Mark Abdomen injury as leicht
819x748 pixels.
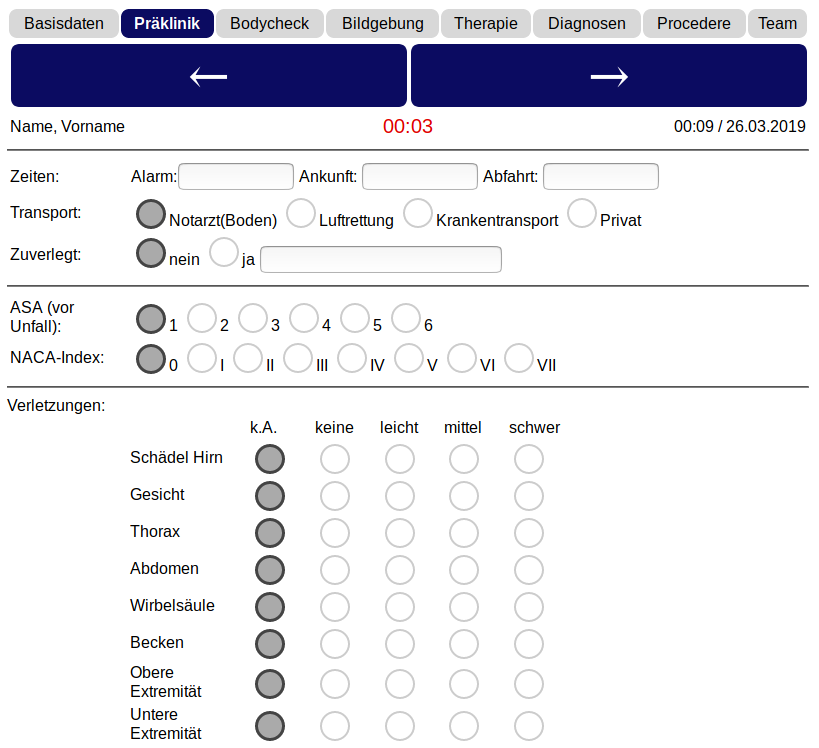(x=400, y=570)
